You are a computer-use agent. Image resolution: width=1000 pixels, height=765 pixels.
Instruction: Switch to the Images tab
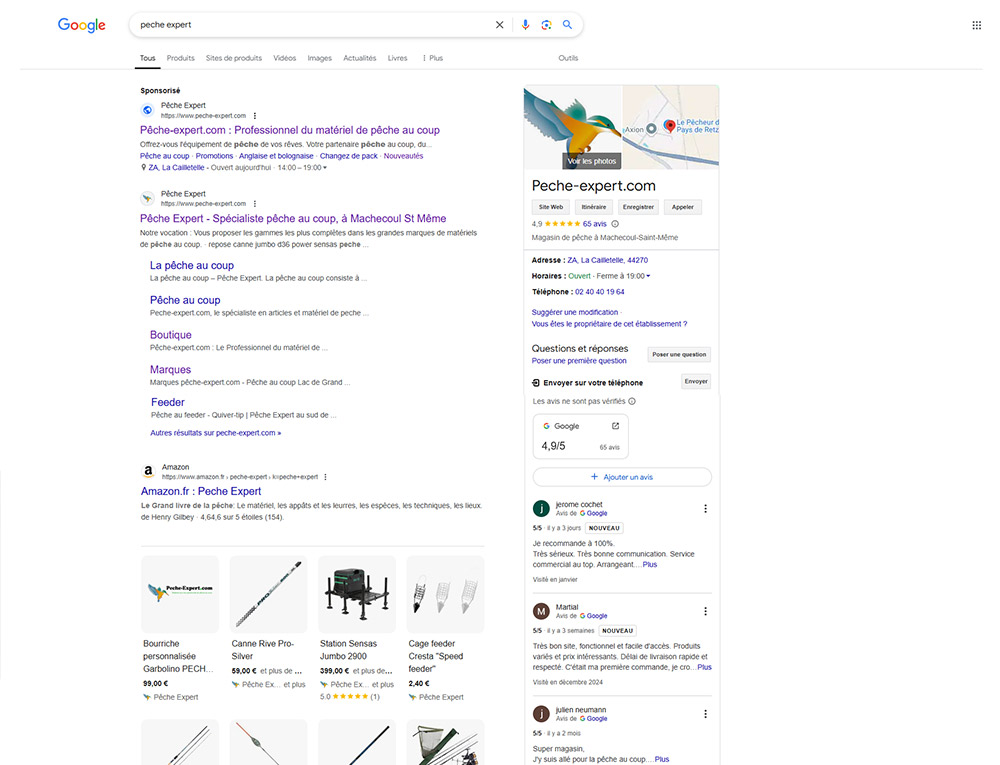tap(320, 58)
